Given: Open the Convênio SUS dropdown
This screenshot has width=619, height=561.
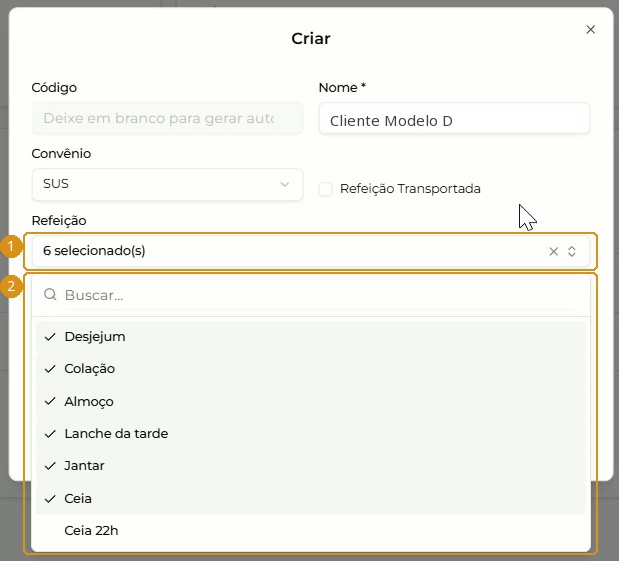Looking at the screenshot, I should pyautogui.click(x=167, y=184).
